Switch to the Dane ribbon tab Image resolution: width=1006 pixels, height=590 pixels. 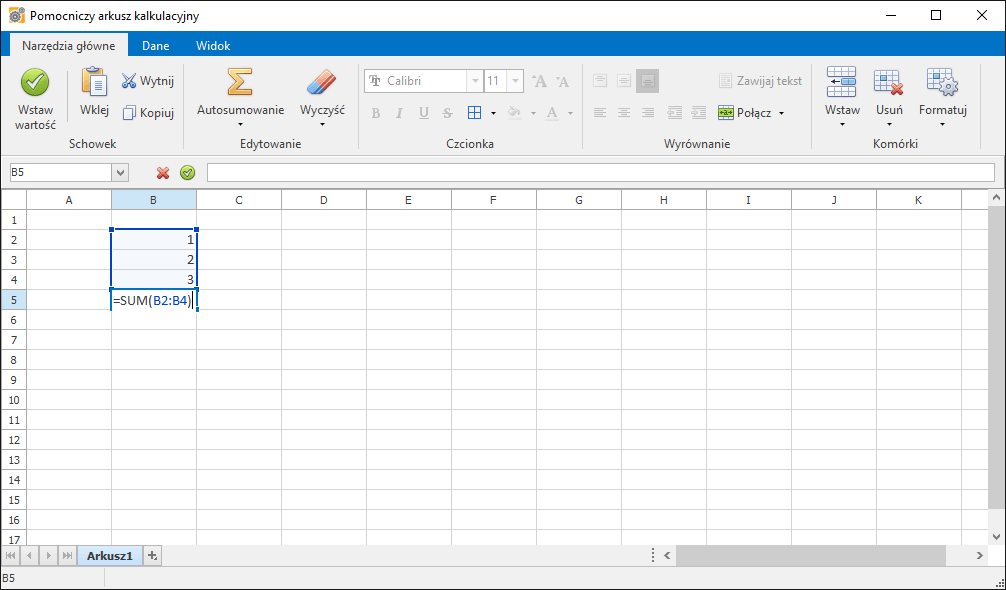(155, 45)
